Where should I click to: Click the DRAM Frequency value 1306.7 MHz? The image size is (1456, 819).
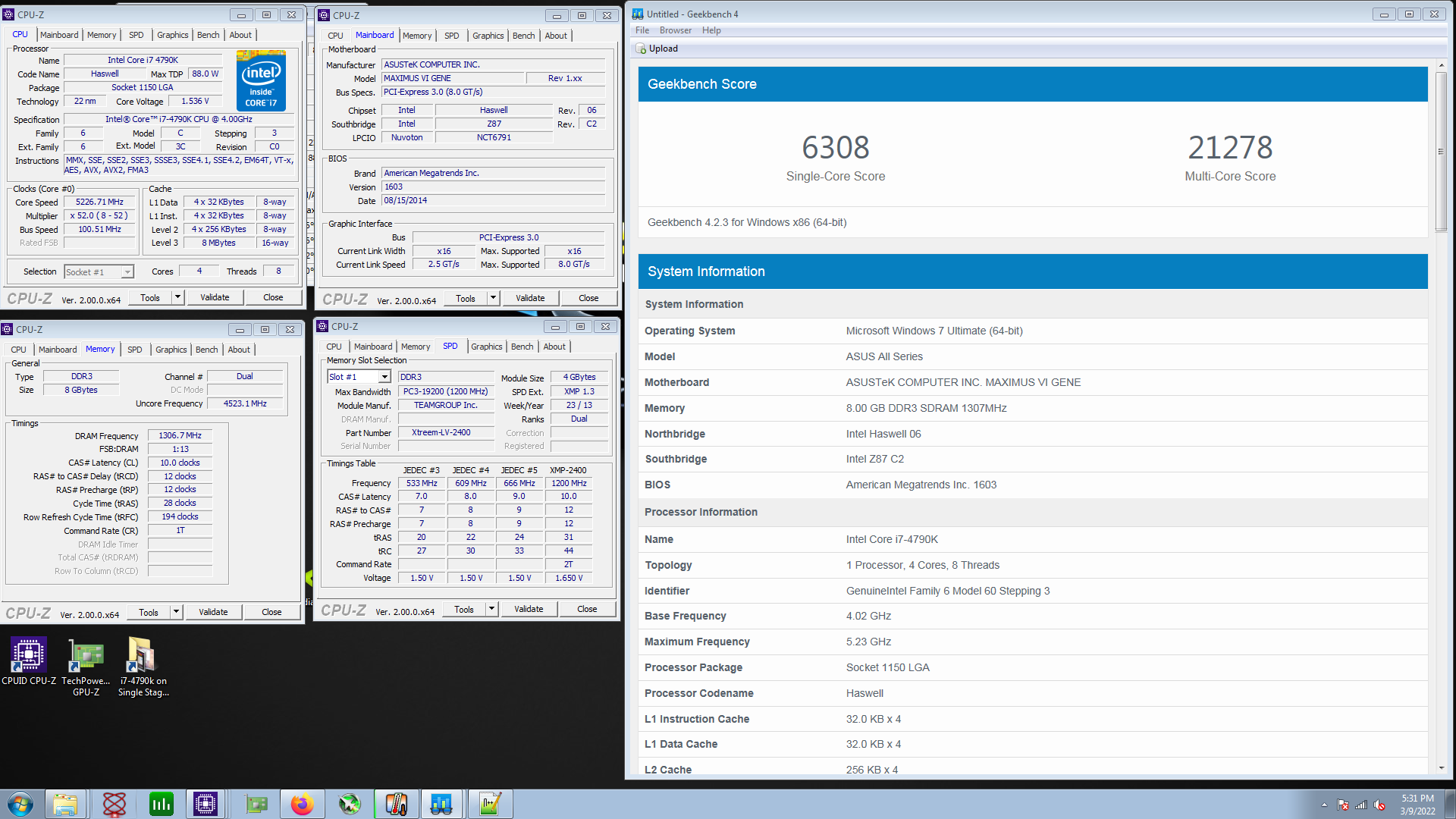(180, 436)
